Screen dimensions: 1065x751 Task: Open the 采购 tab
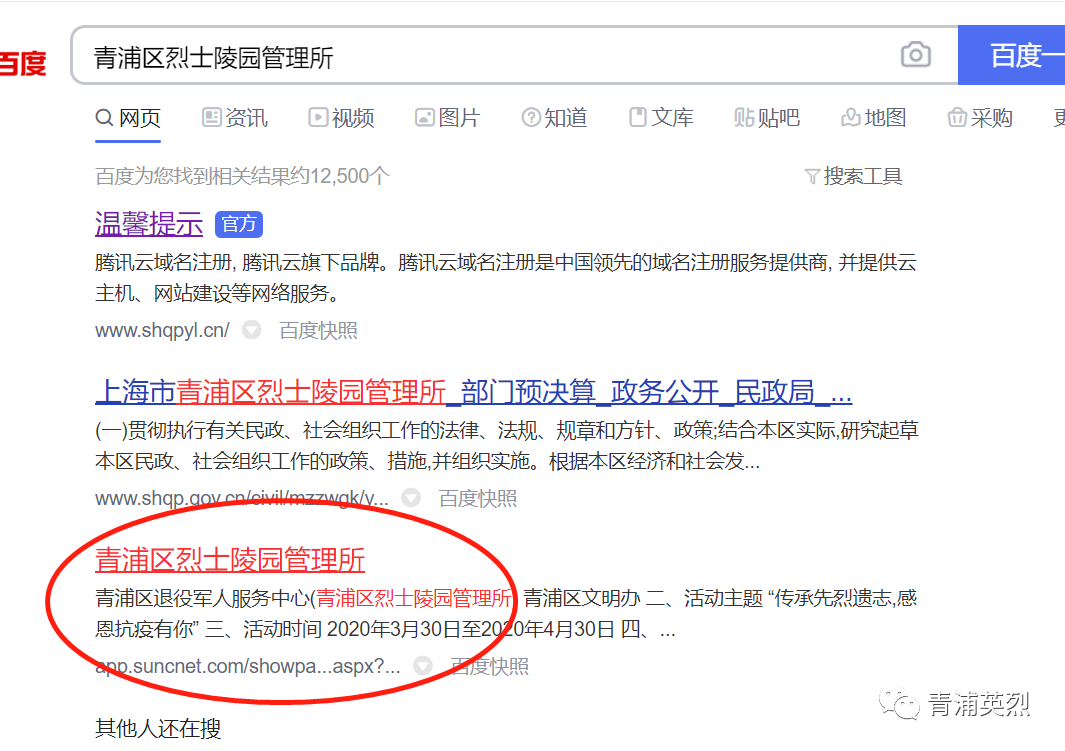click(980, 118)
